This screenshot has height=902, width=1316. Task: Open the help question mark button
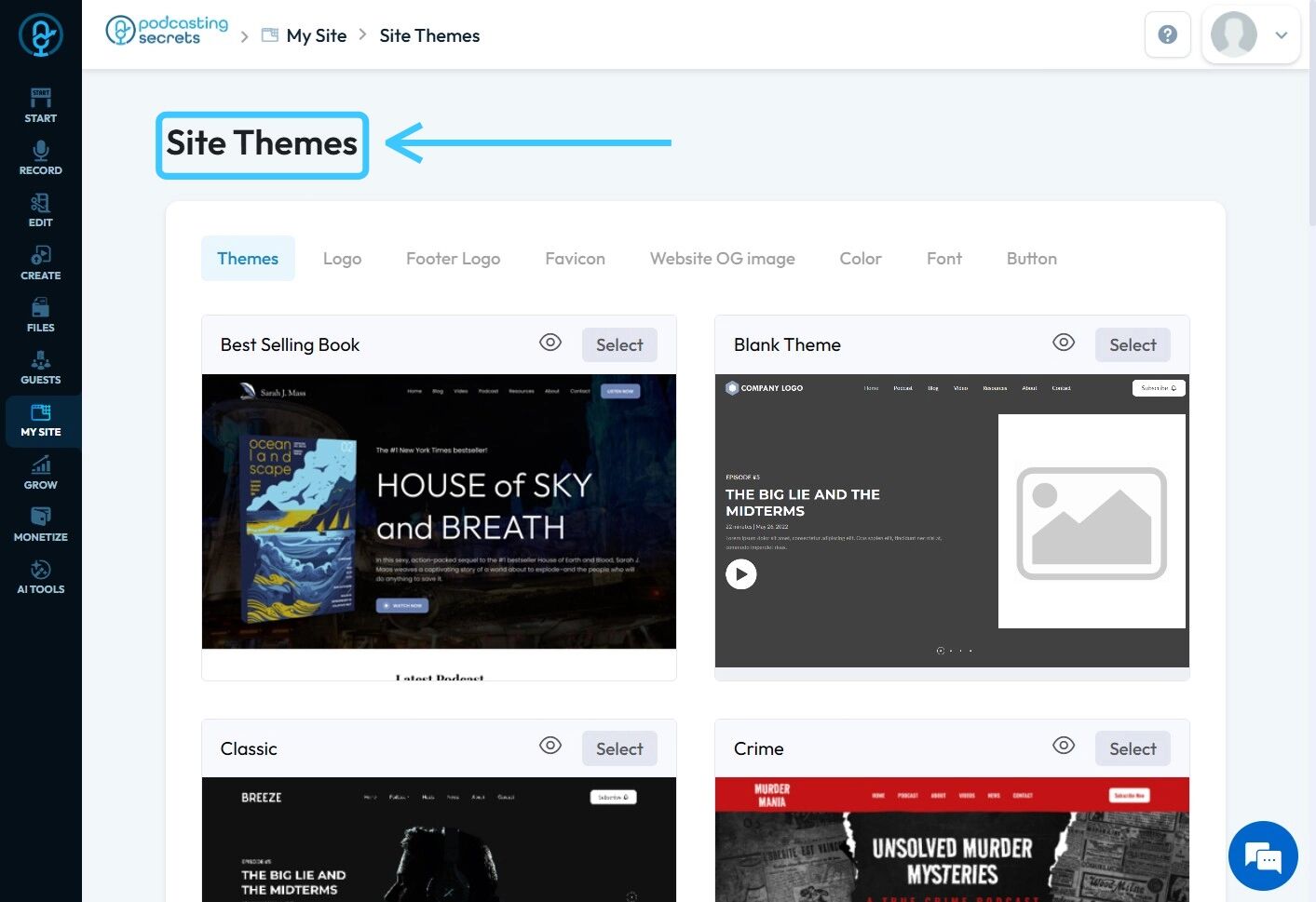[1167, 34]
